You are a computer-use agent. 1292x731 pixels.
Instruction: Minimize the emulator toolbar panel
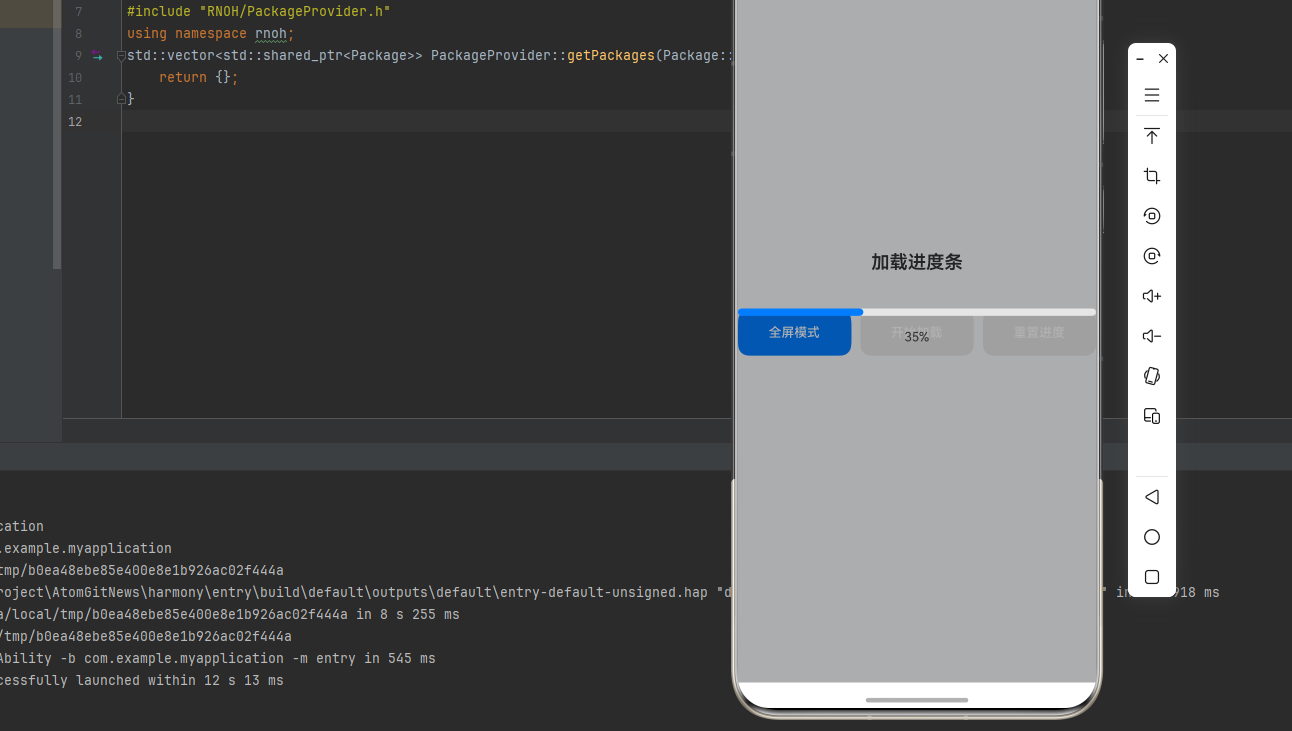pyautogui.click(x=1140, y=59)
